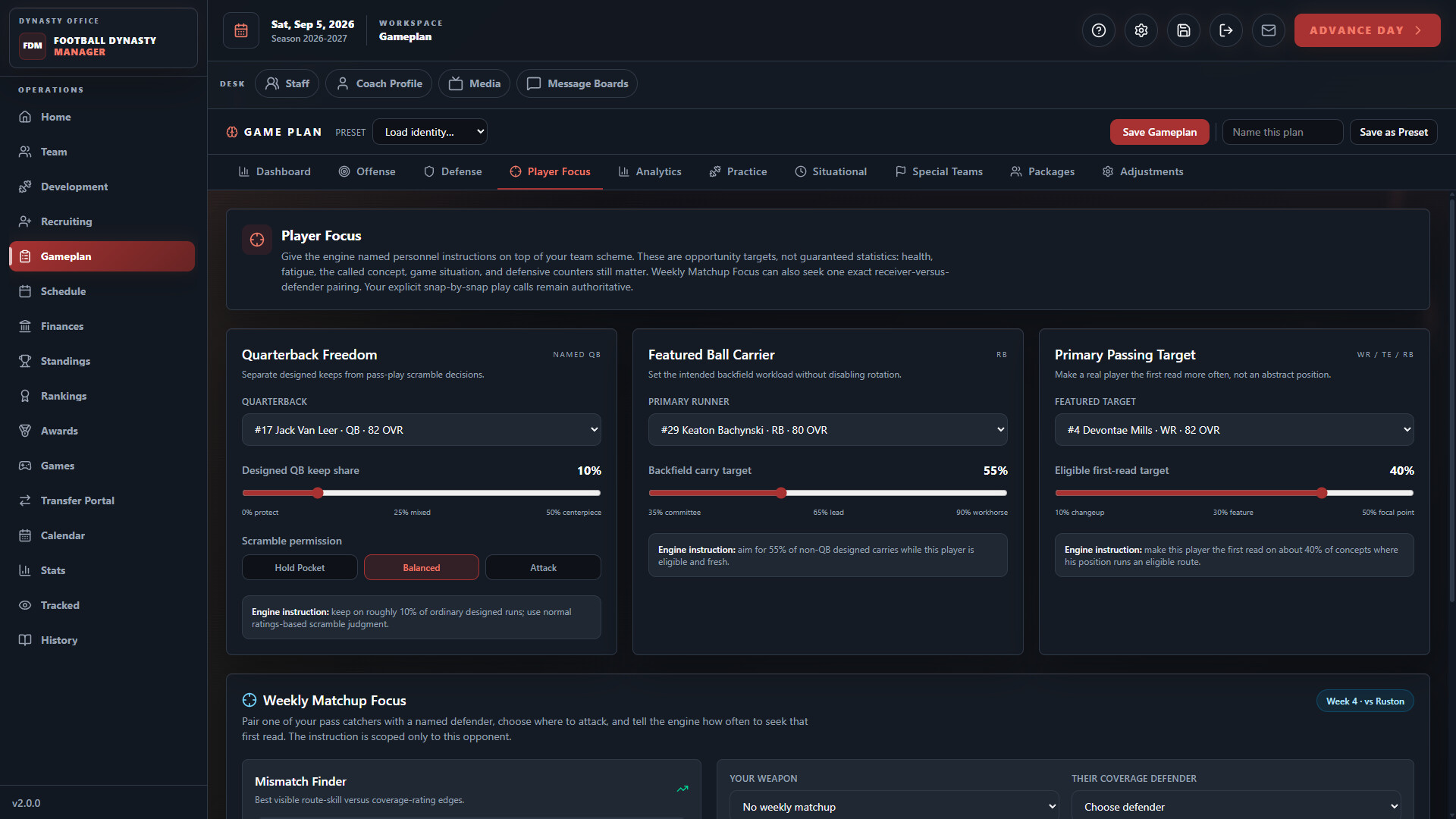Open the calendar icon beside the date
The image size is (1456, 819).
pos(241,30)
